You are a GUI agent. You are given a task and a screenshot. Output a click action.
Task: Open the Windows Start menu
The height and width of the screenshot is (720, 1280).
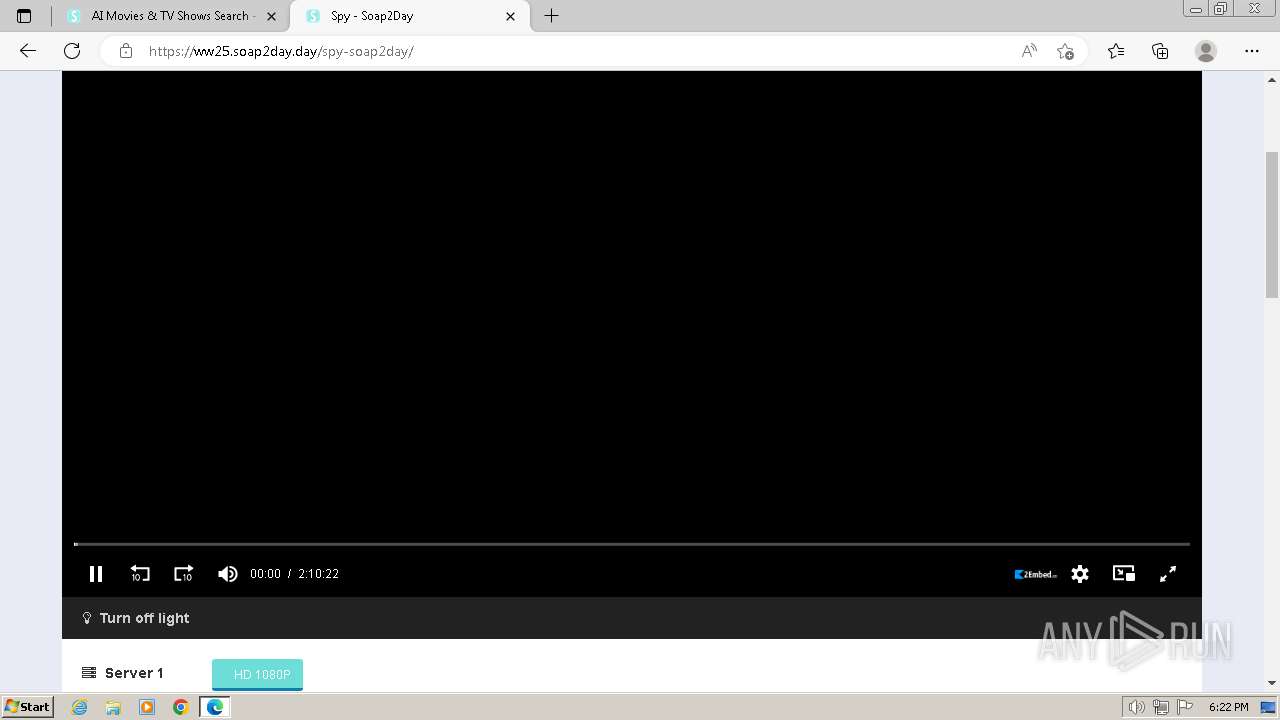pyautogui.click(x=27, y=707)
